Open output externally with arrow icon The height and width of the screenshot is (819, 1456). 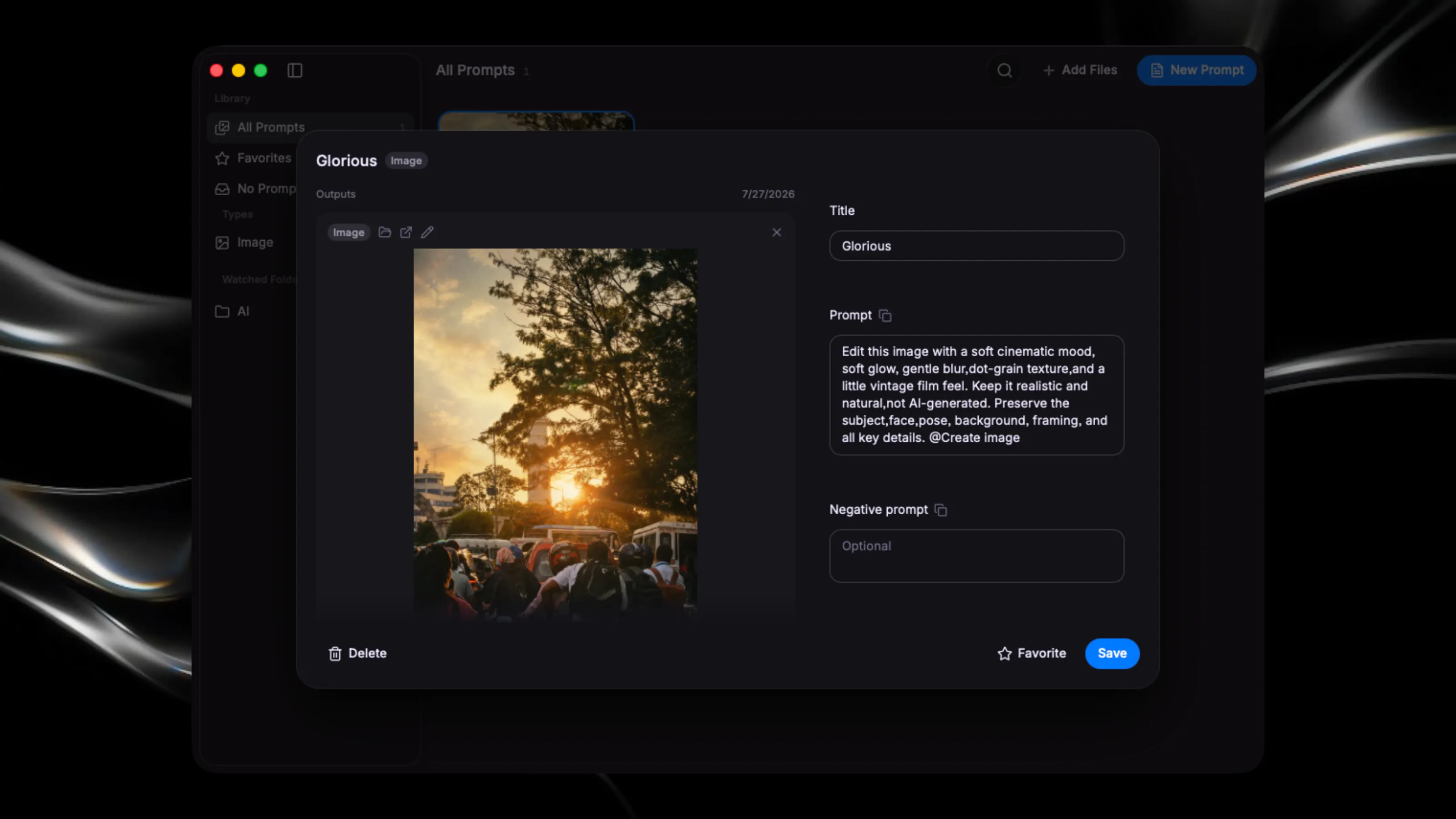[406, 233]
